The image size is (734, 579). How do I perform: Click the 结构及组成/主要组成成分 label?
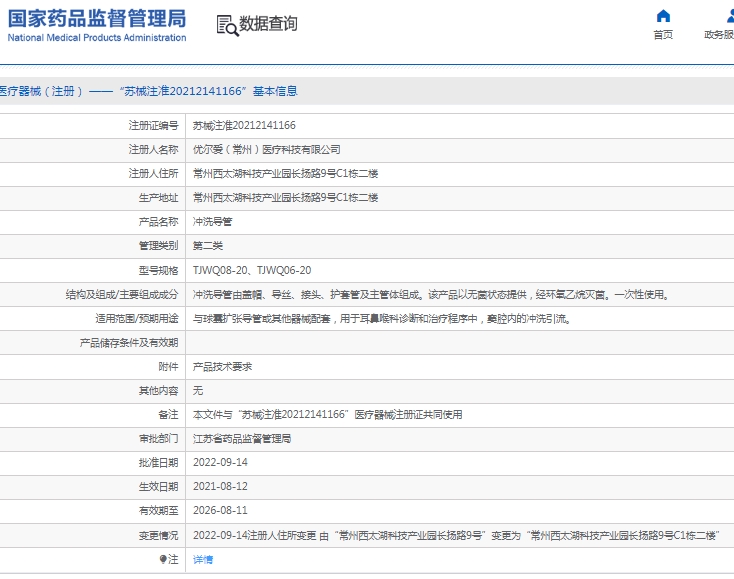click(122, 294)
